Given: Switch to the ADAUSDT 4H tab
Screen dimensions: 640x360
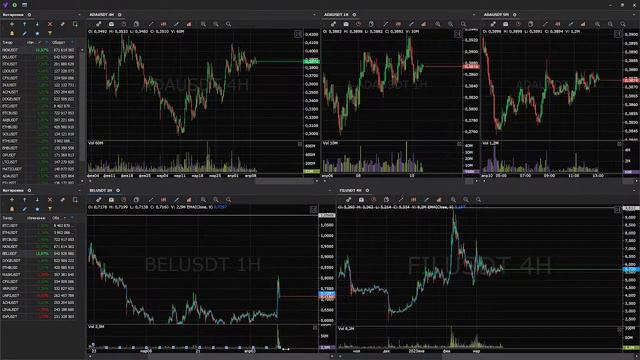Looking at the screenshot, I should coord(102,15).
